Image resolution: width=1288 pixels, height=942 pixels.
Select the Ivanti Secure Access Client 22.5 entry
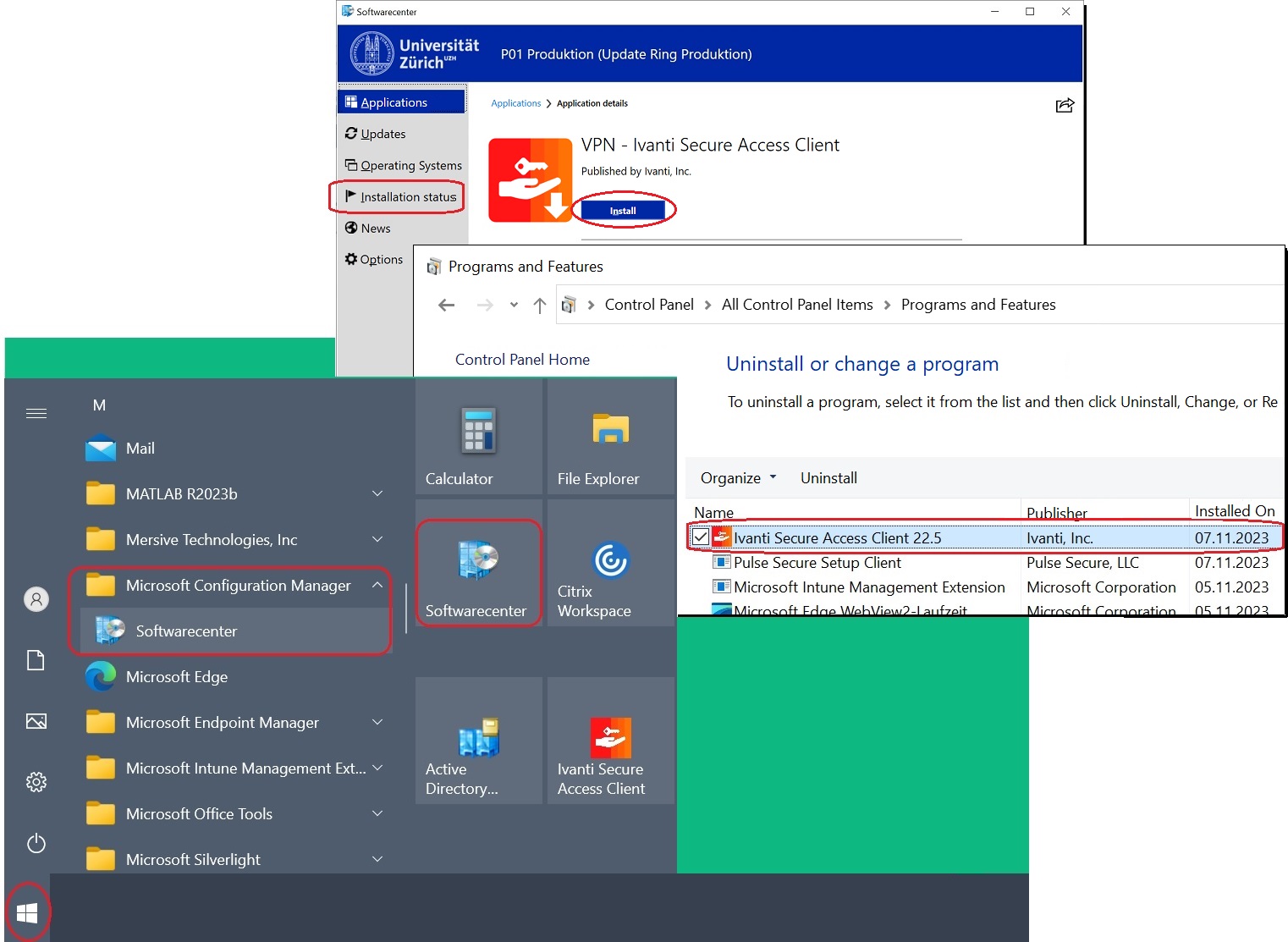[x=986, y=537]
